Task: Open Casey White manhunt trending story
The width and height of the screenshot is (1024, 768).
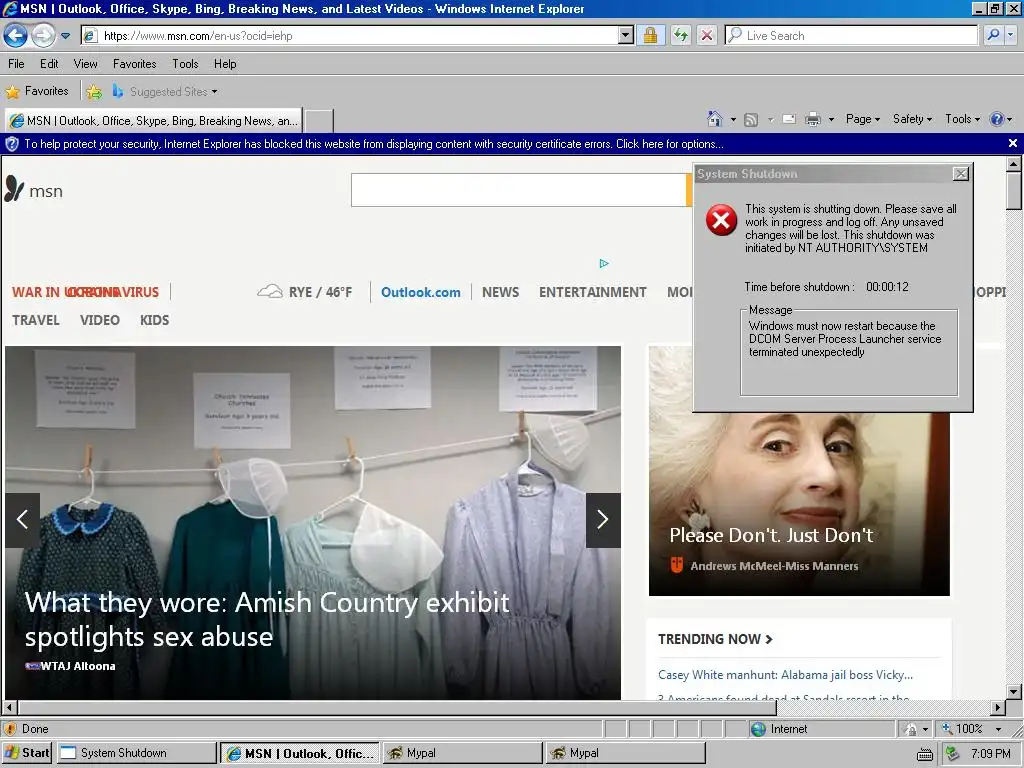Action: [785, 675]
